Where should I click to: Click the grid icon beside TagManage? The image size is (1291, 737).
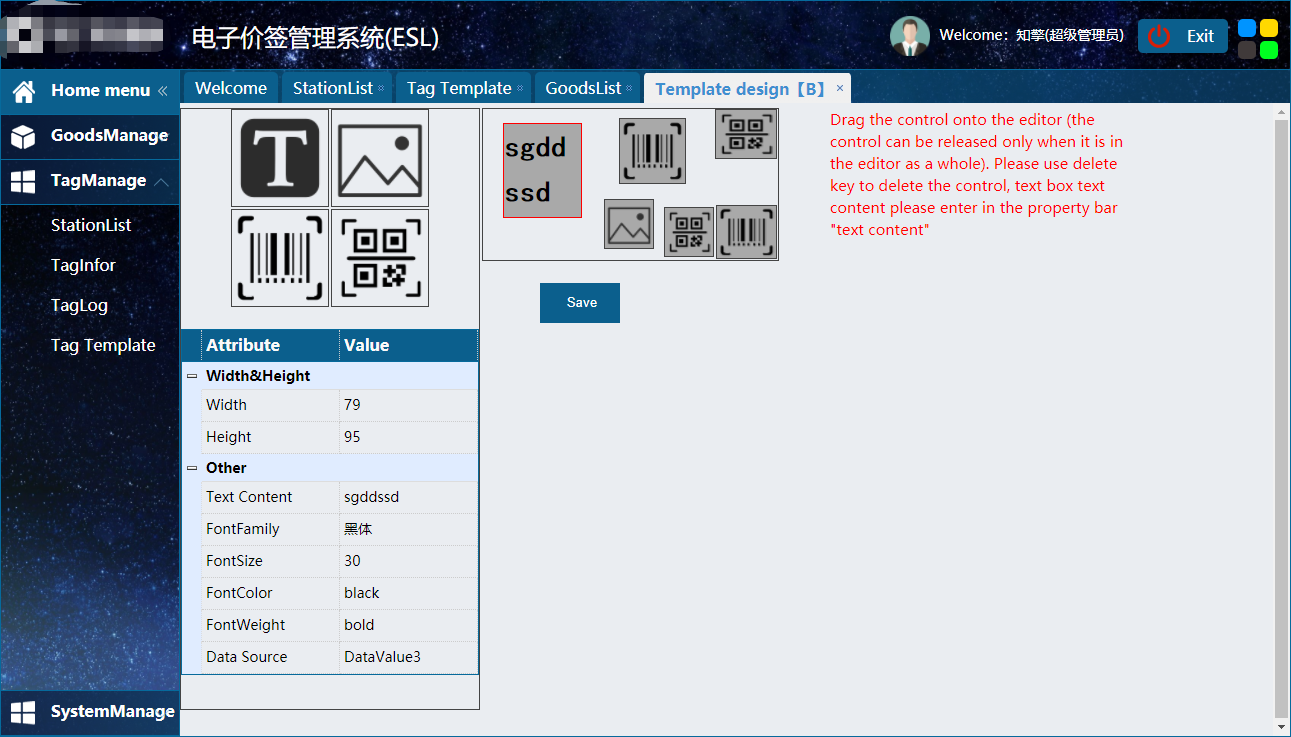pos(23,181)
